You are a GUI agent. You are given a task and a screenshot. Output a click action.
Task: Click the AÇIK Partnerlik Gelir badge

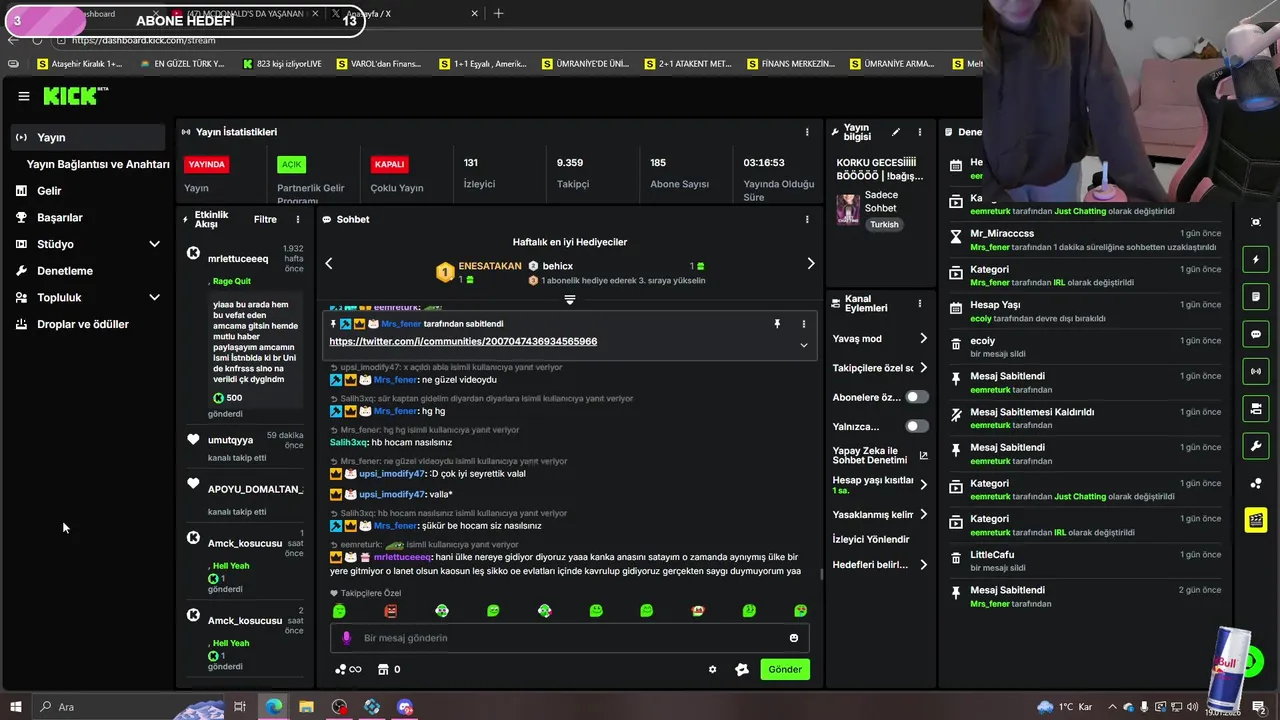click(x=291, y=164)
